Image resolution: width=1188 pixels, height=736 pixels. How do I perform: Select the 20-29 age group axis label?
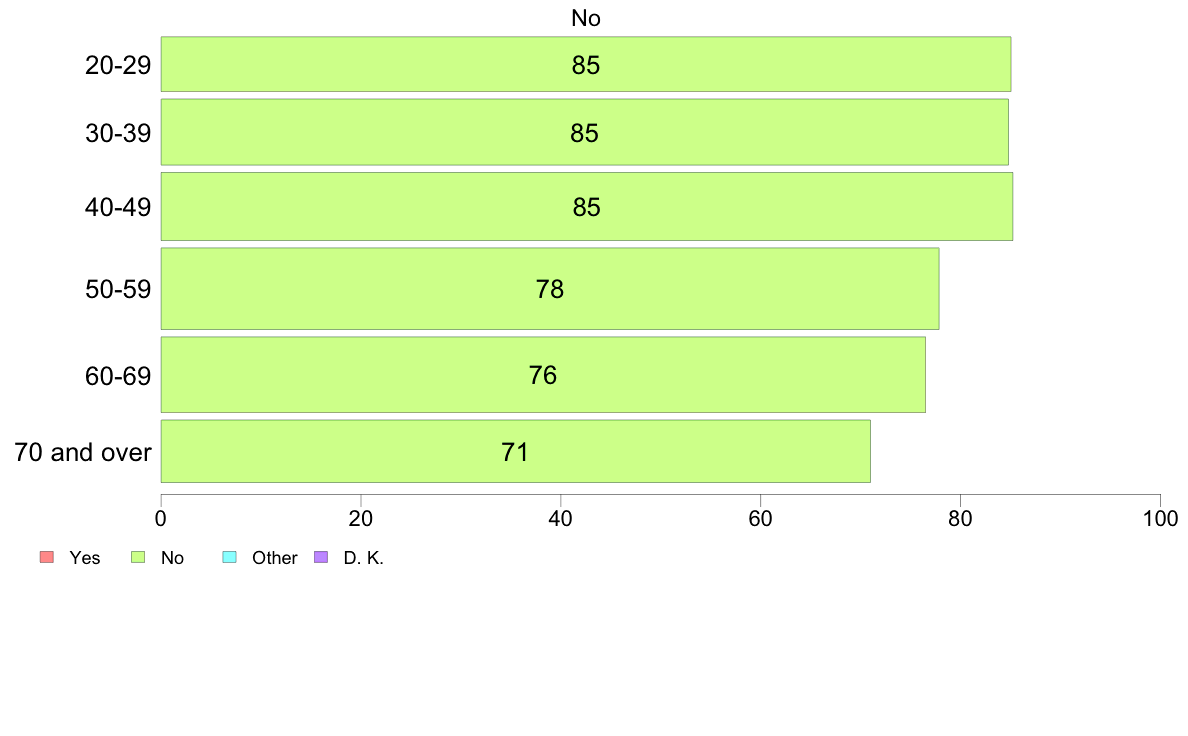pos(118,66)
